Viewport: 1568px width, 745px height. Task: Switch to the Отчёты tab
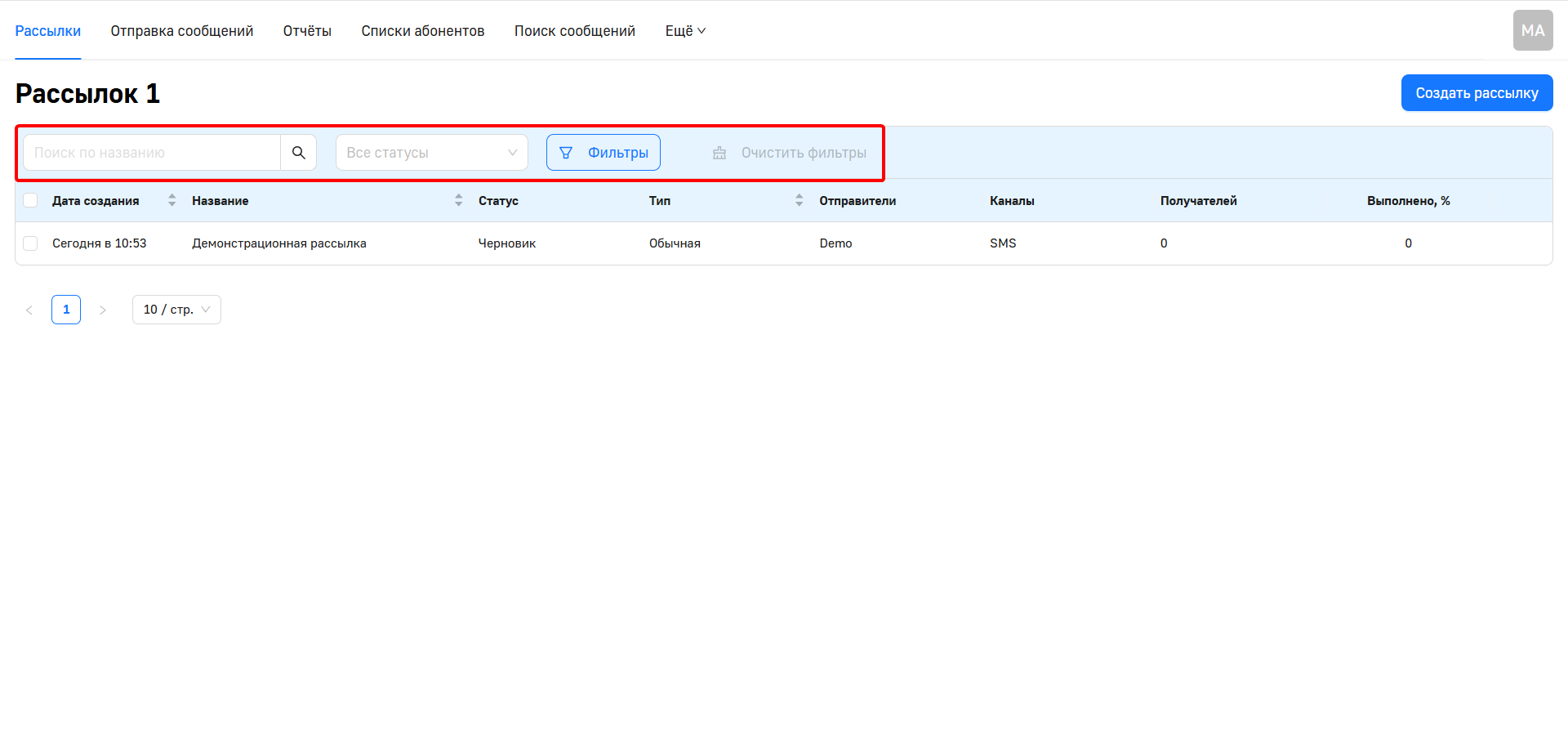click(307, 31)
